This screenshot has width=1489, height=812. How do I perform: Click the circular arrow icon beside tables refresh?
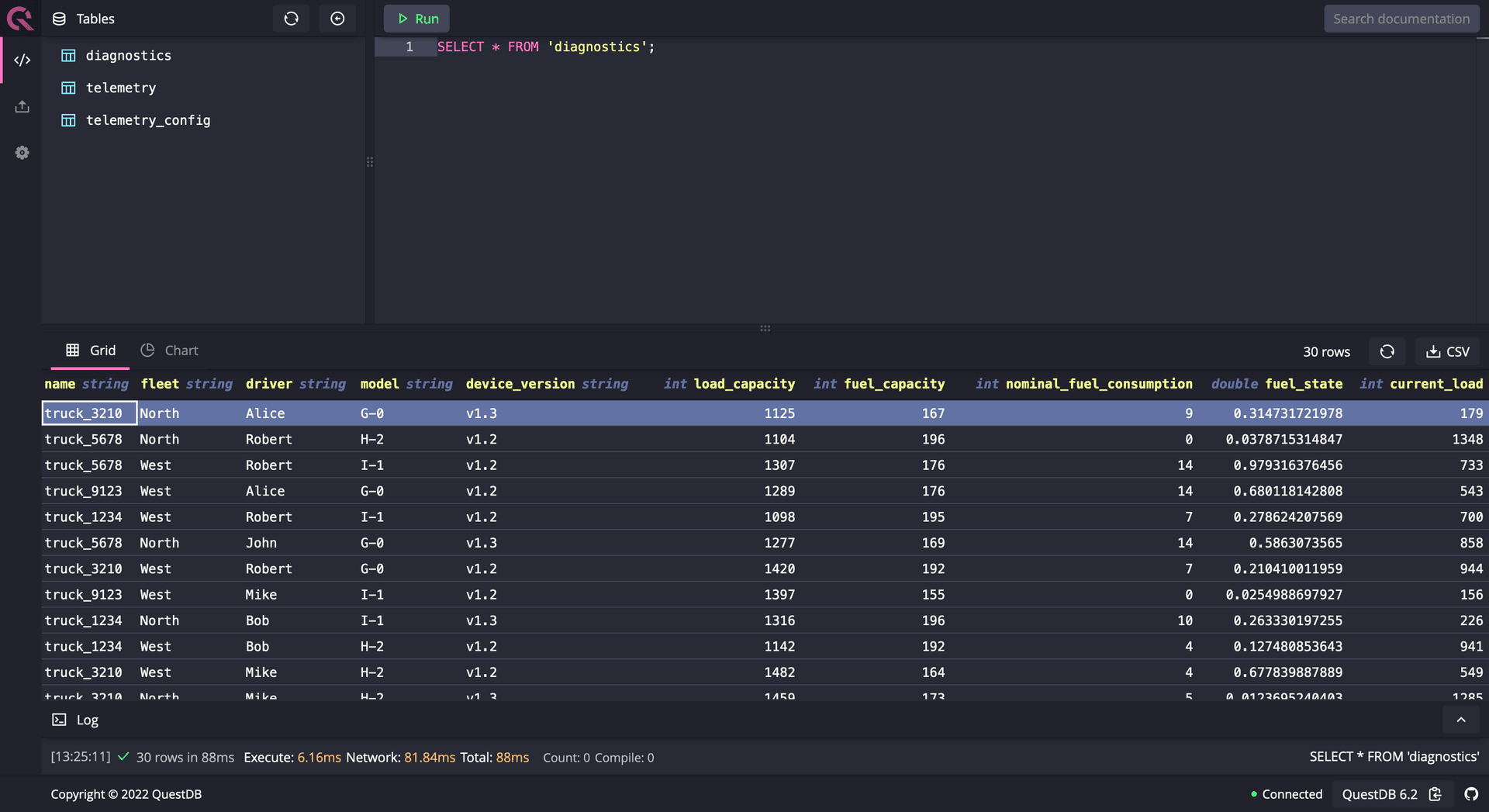tap(337, 19)
